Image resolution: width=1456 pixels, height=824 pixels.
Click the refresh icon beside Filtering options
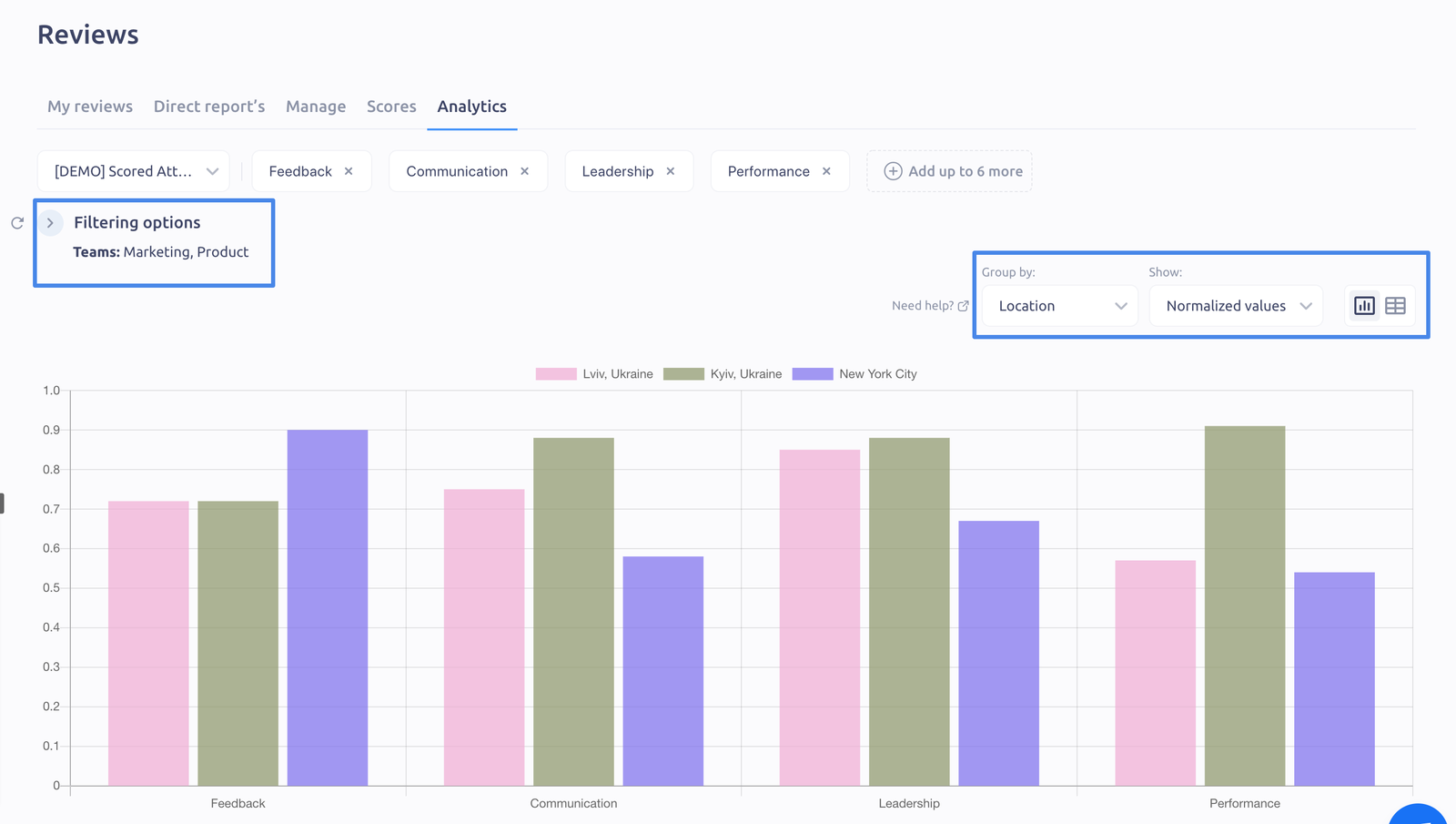17,223
